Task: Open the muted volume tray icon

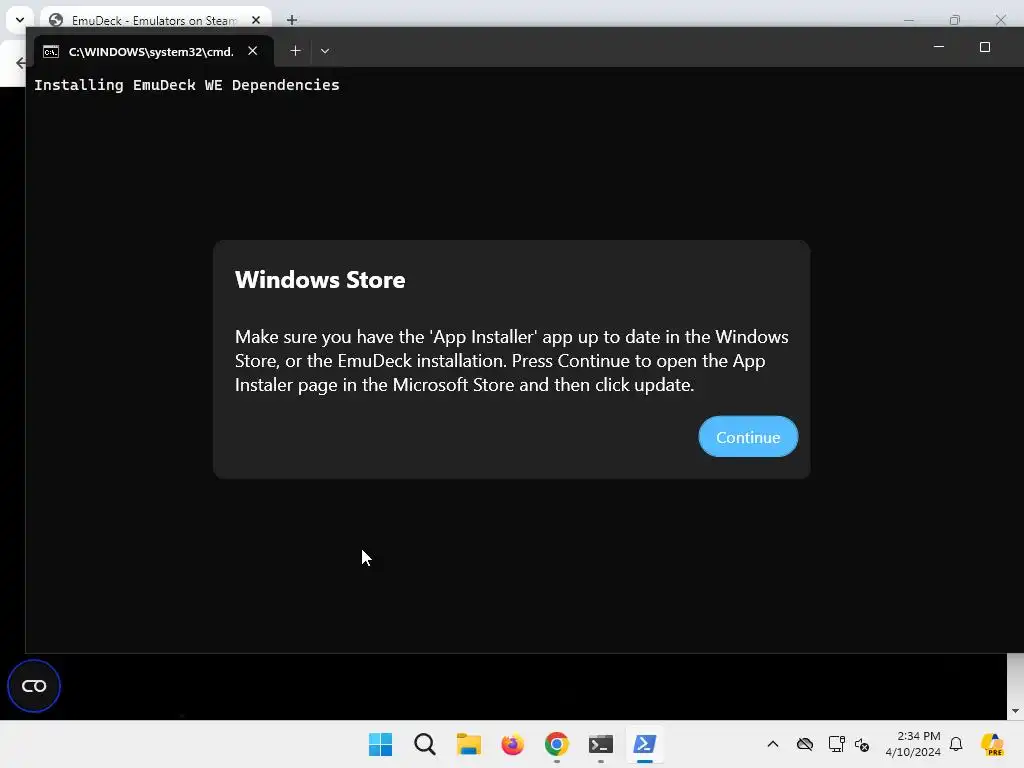Action: (862, 744)
